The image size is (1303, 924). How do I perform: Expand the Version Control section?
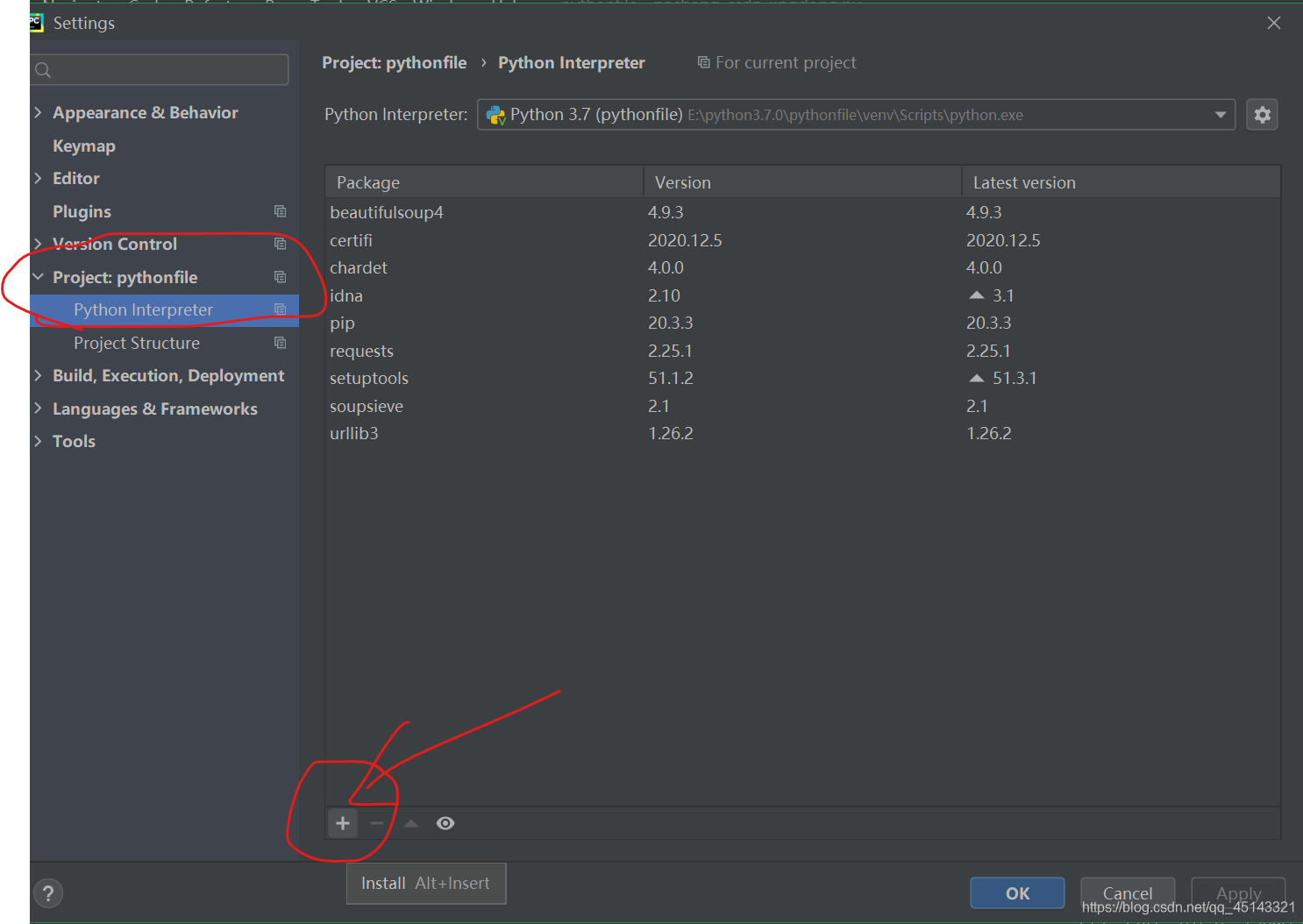(x=38, y=244)
